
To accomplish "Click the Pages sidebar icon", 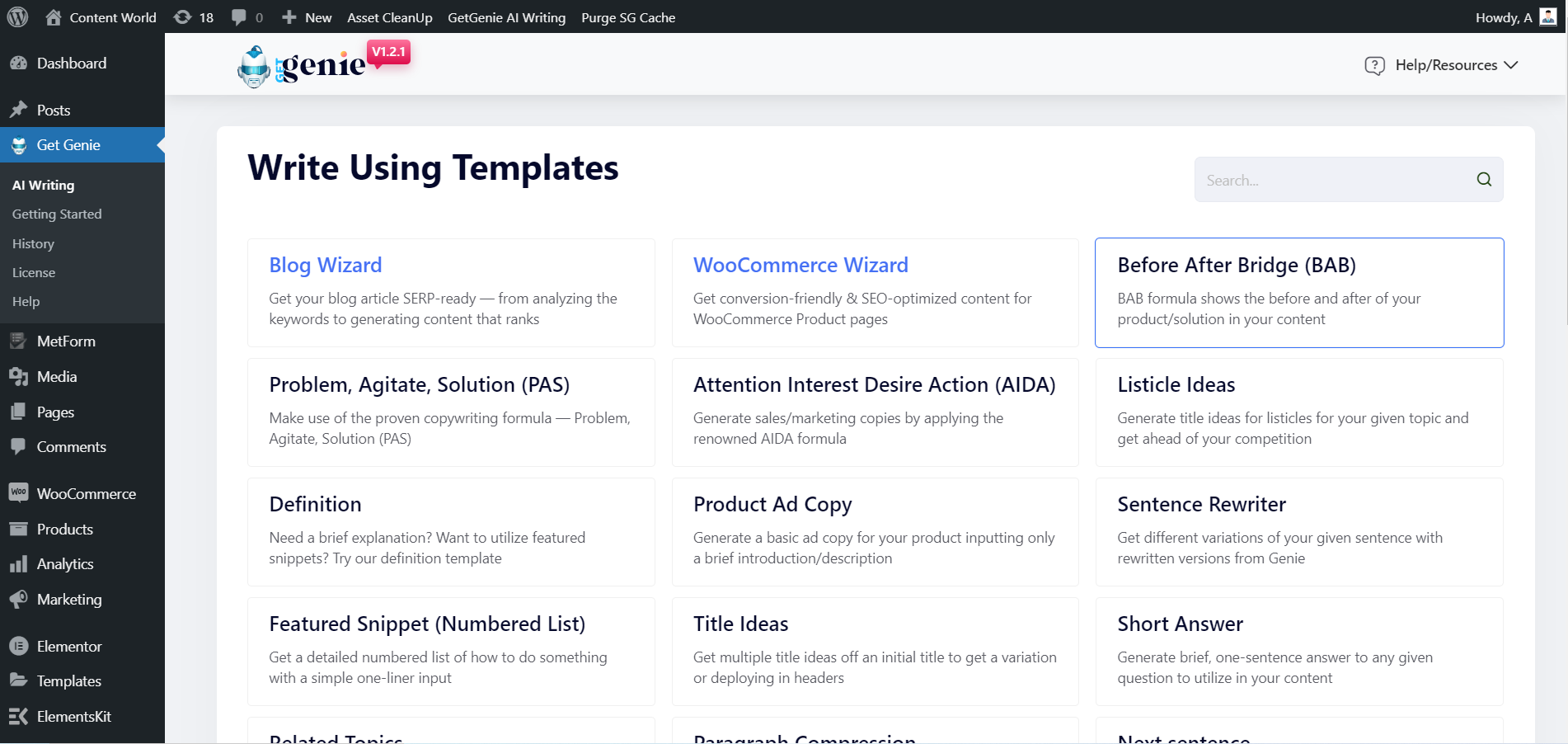I will pyautogui.click(x=19, y=412).
